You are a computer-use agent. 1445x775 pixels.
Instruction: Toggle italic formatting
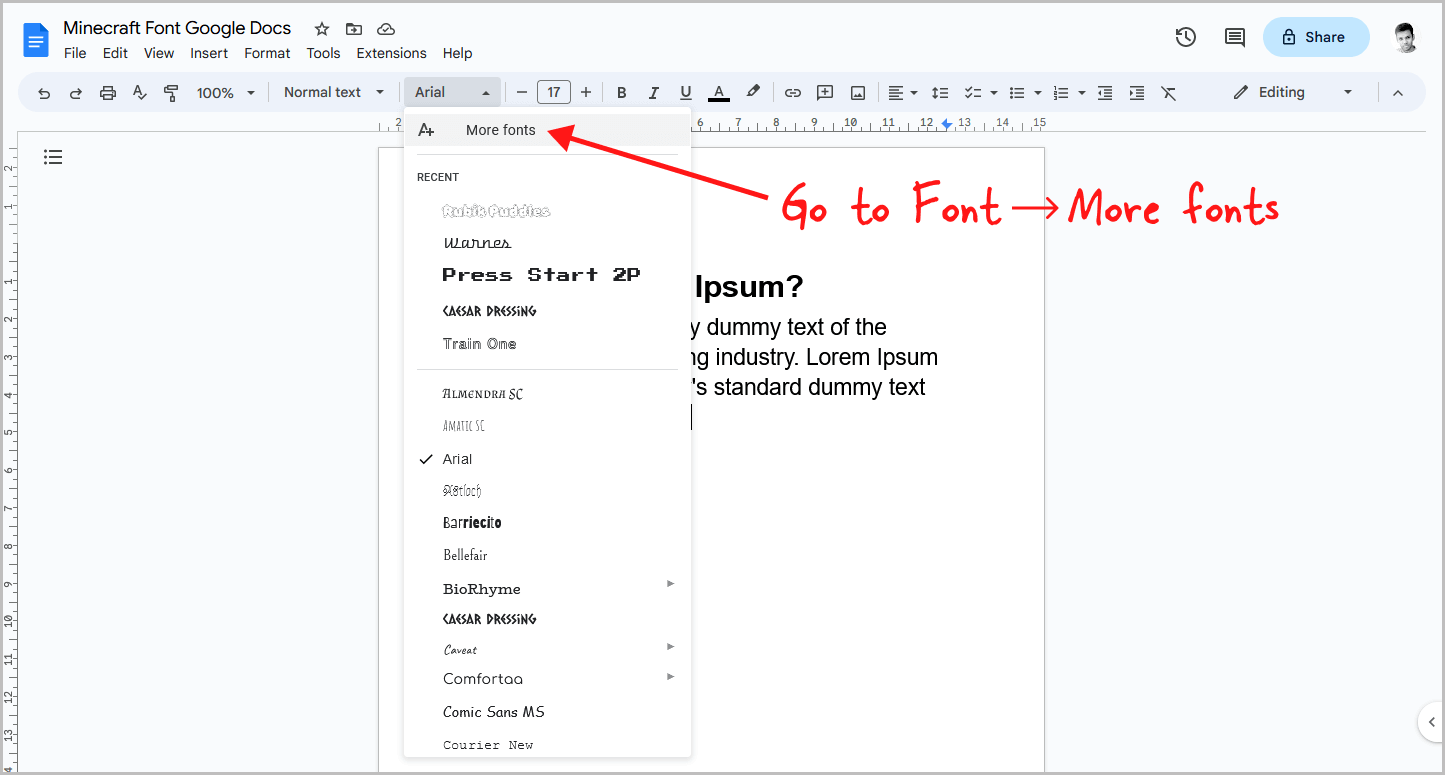click(653, 93)
